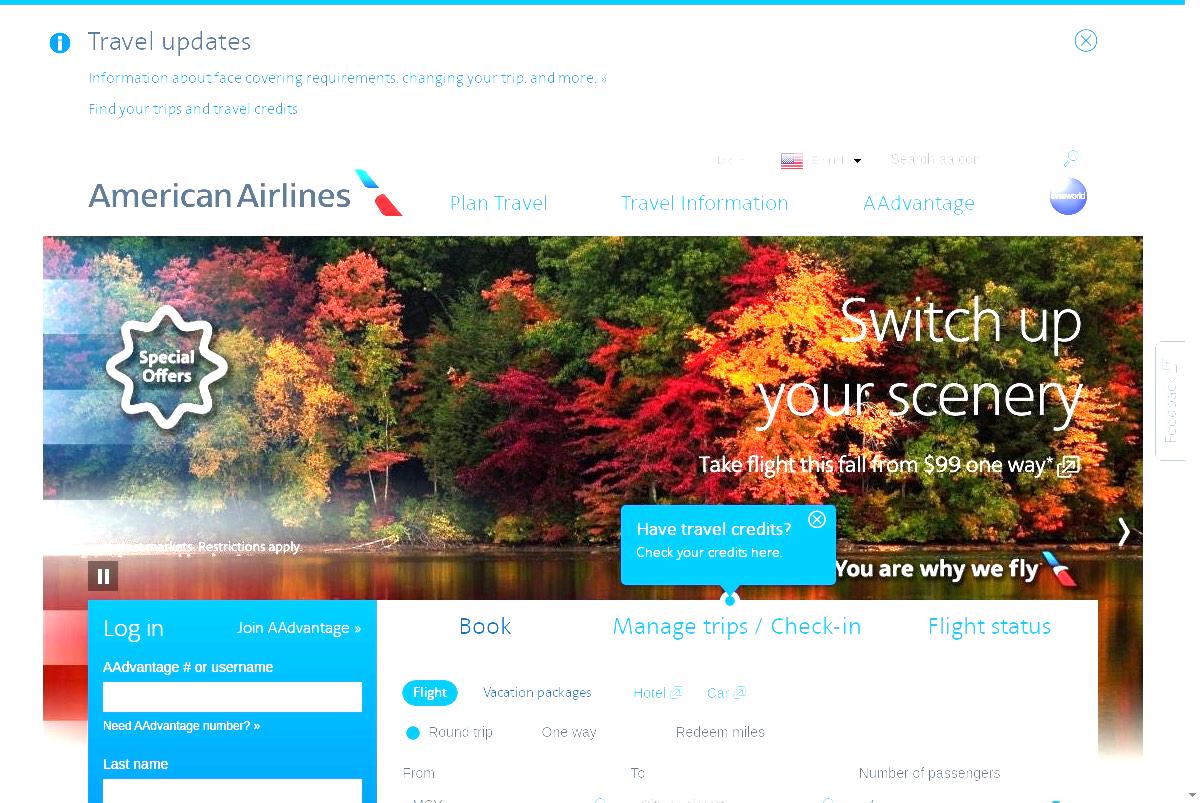Click the AAdvantage number or username field

(x=232, y=697)
